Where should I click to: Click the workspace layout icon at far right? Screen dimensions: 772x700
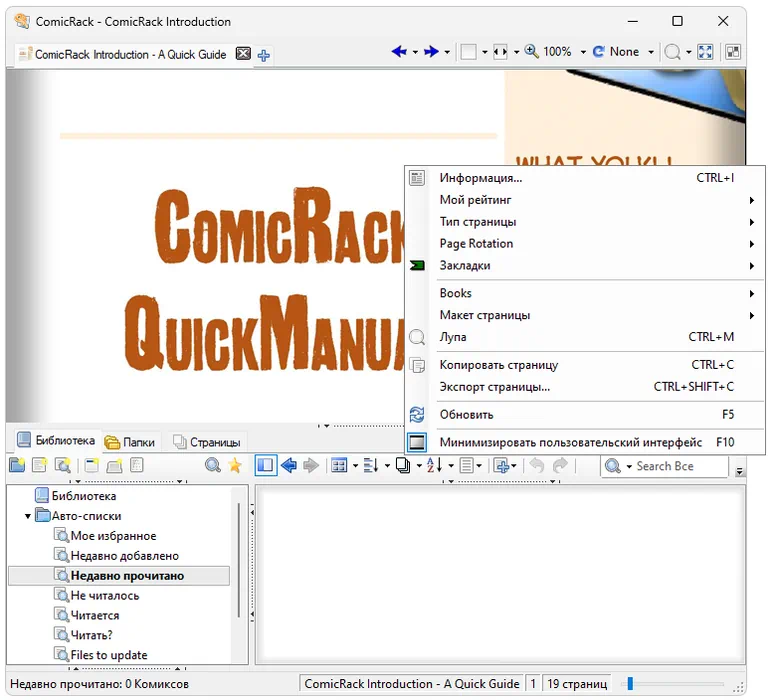(x=733, y=52)
